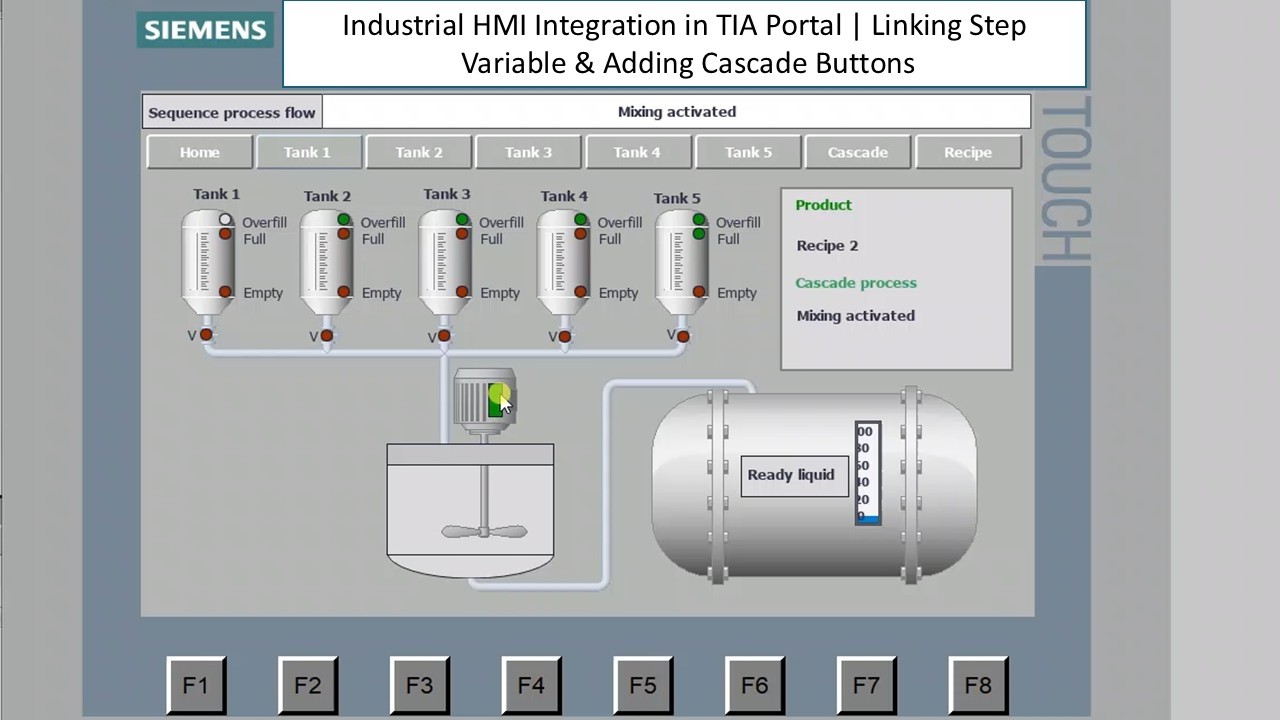Click Tank 5 full level indicator
This screenshot has height=720, width=1280.
click(x=699, y=234)
